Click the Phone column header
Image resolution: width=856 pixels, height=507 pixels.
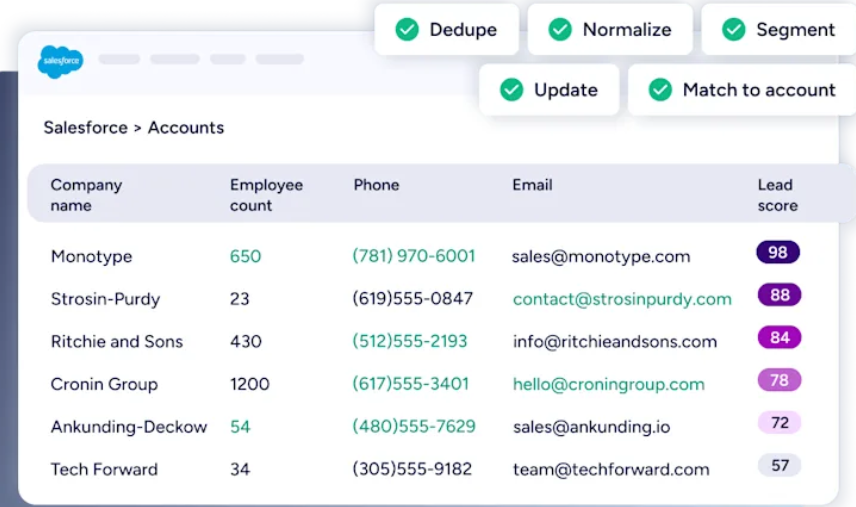[x=377, y=185]
